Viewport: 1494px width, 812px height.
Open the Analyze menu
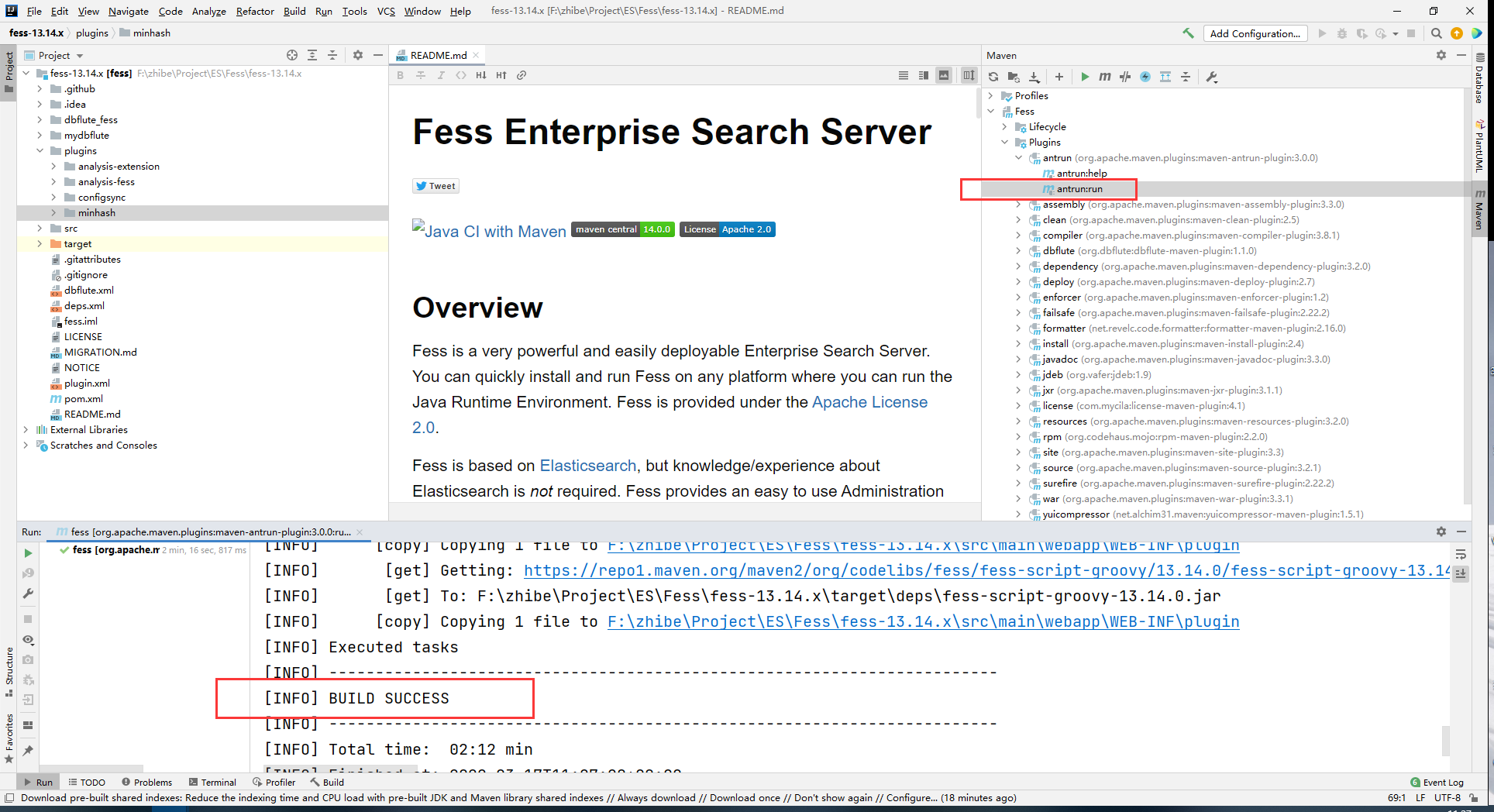(208, 11)
